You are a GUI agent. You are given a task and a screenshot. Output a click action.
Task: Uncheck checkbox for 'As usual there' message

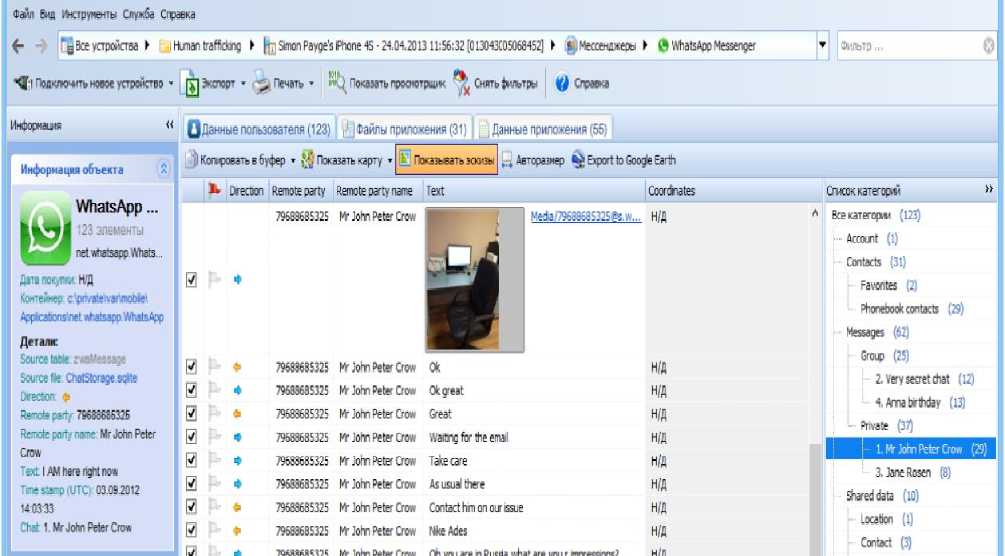click(x=191, y=484)
